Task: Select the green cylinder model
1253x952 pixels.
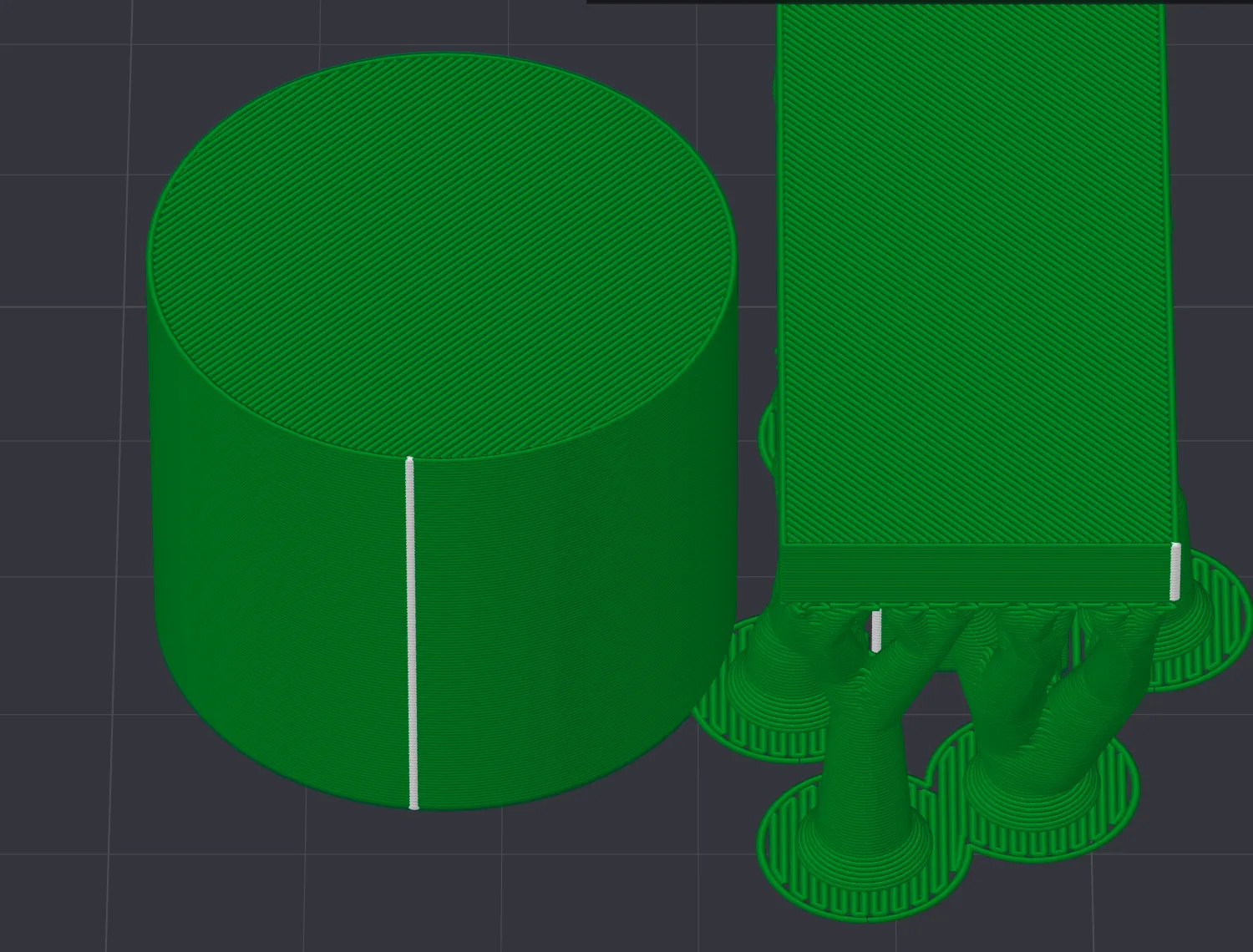Action: click(443, 432)
